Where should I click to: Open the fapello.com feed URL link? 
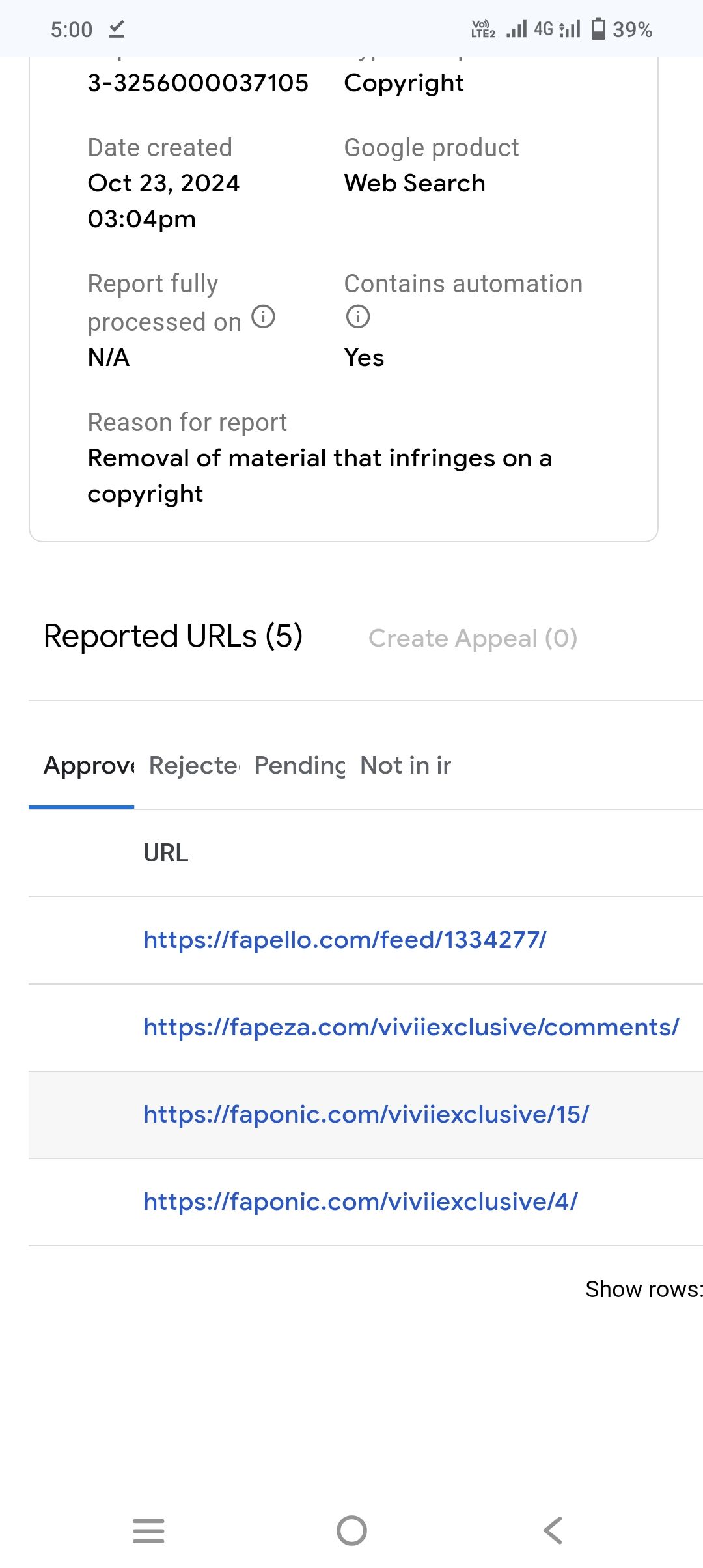coord(345,940)
